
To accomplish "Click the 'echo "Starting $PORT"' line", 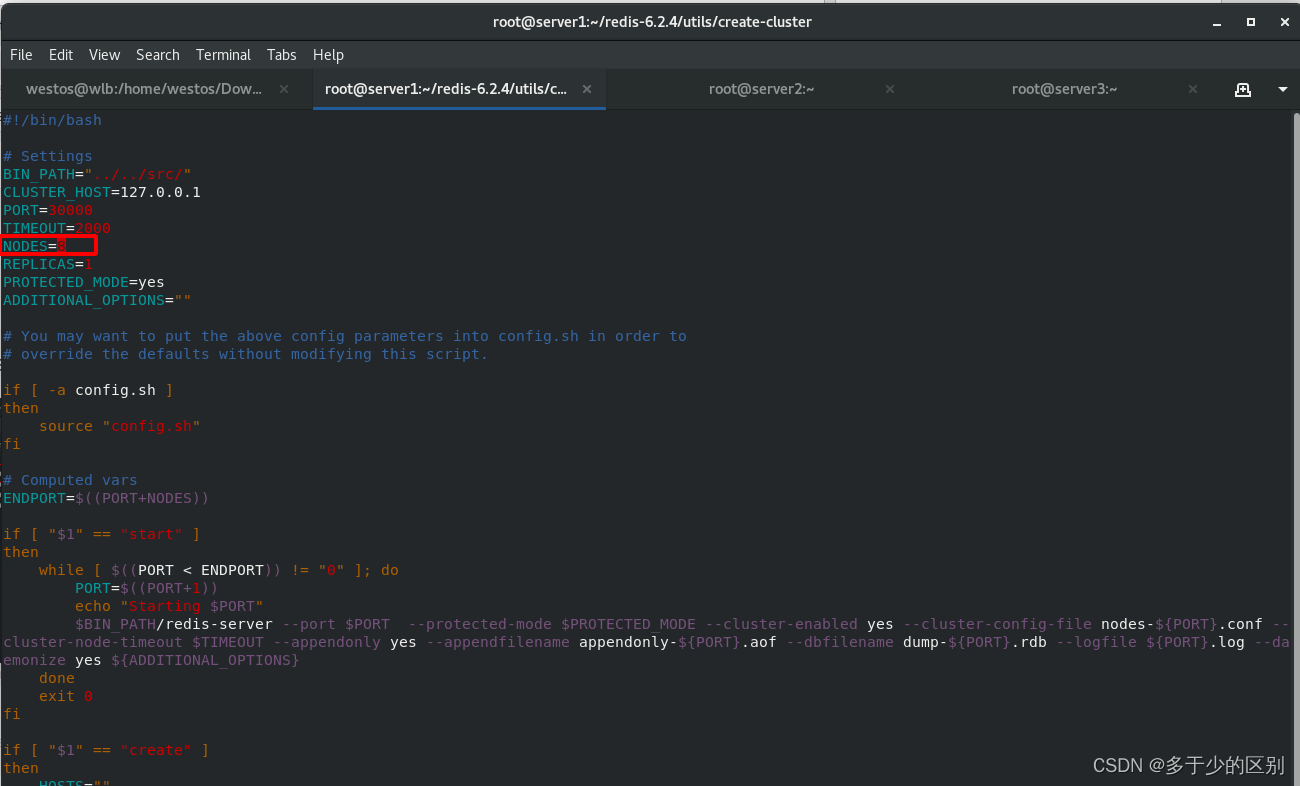I will click(x=169, y=606).
